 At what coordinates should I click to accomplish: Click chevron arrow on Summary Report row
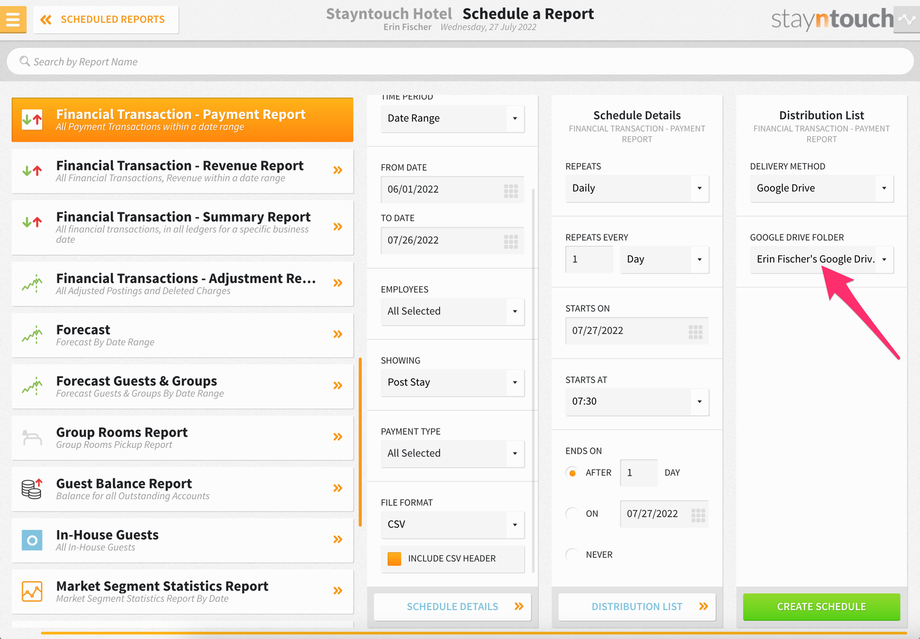(337, 226)
